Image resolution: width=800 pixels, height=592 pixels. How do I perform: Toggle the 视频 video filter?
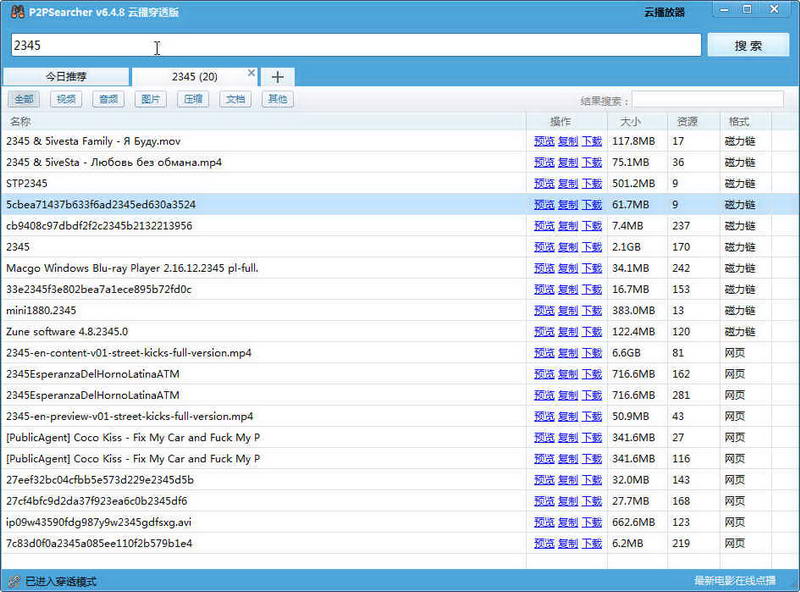[66, 99]
